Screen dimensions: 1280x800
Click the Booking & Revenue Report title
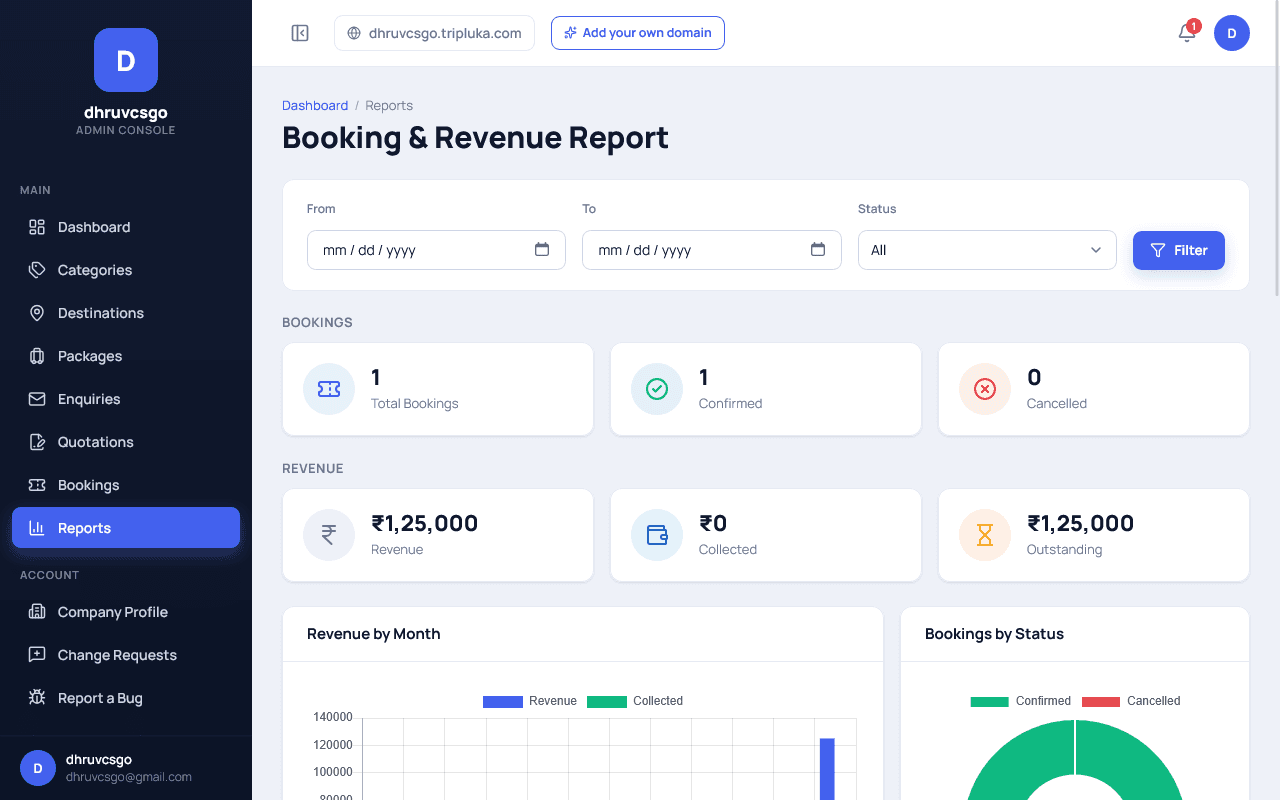coord(475,137)
